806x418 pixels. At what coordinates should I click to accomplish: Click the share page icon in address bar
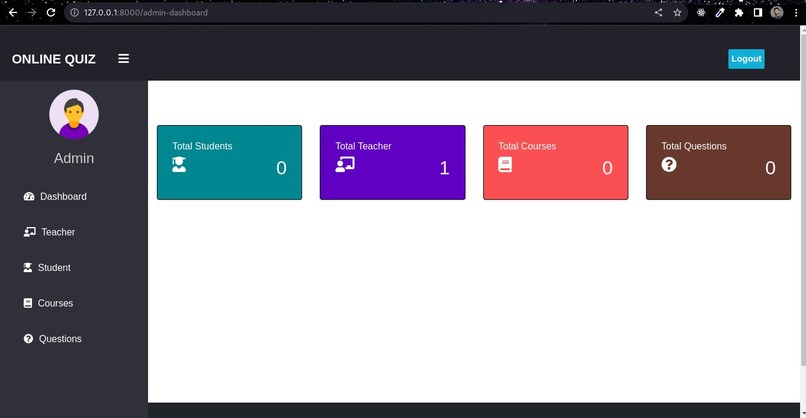point(658,12)
